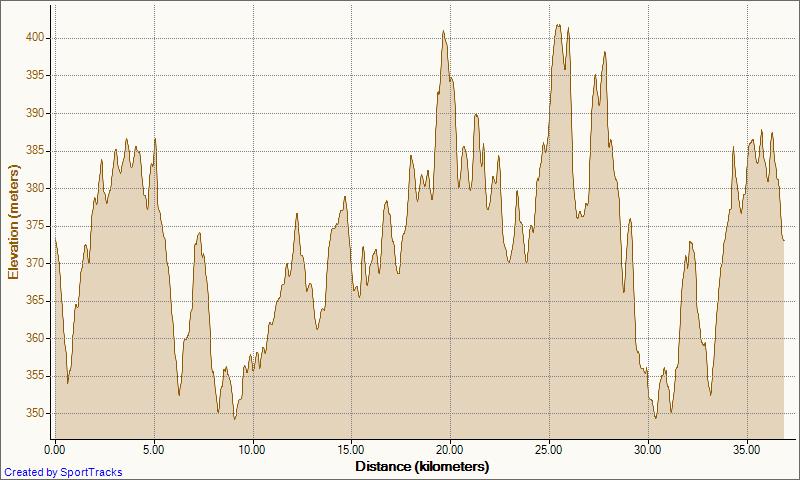Click the 380 elevation tick label
The image size is (800, 480).
[36, 188]
